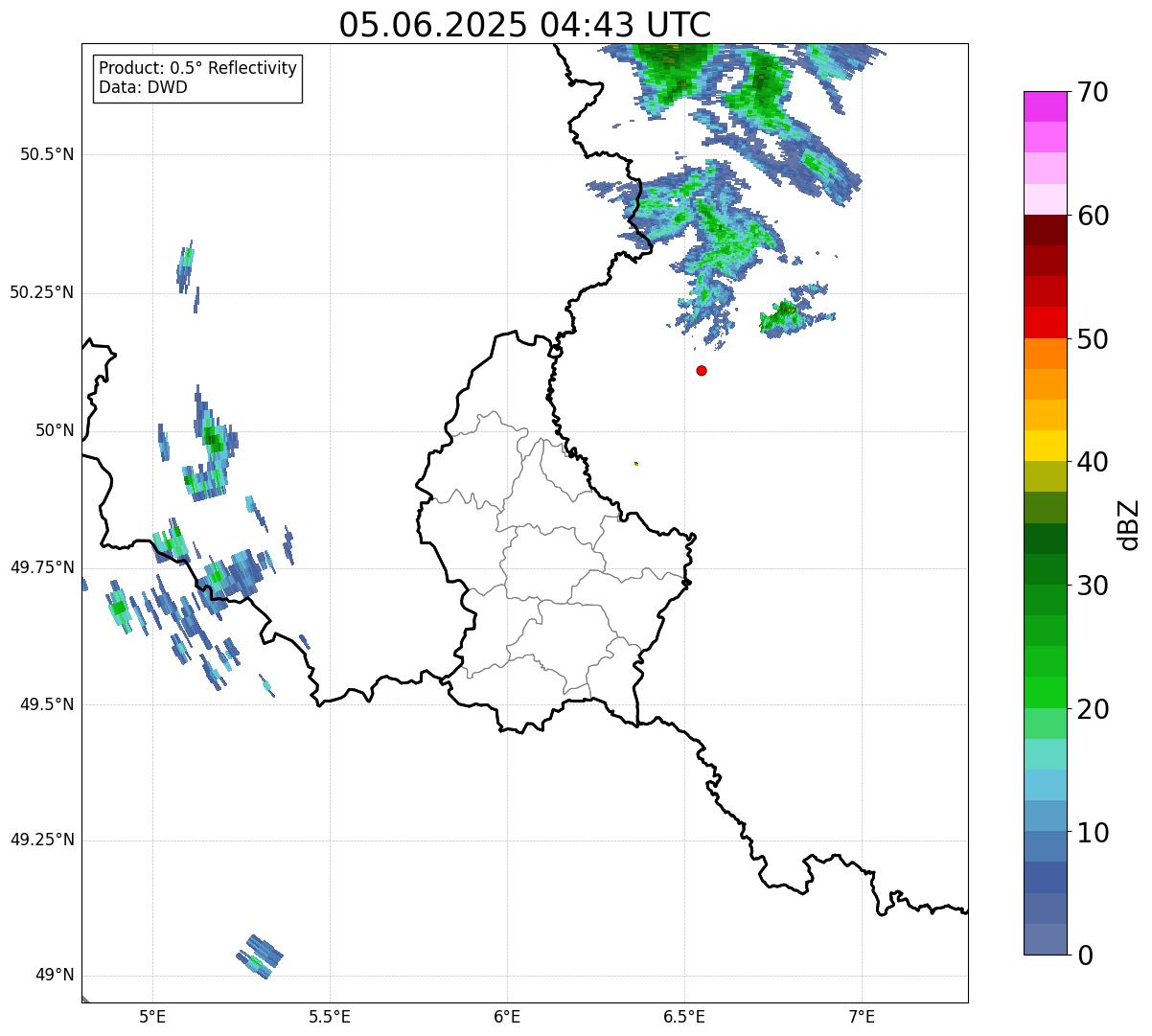The image size is (1152, 1036).
Task: Click the bright green 20 dBZ swatch
Action: tap(1046, 693)
